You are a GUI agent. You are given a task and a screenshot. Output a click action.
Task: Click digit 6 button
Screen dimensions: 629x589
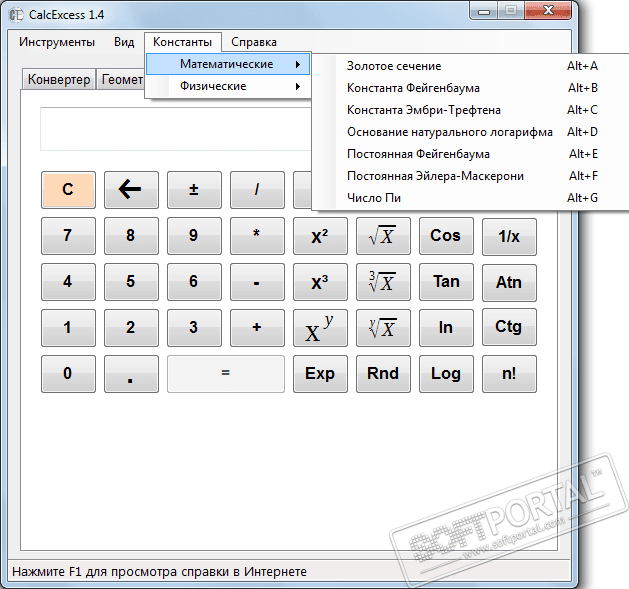(194, 282)
